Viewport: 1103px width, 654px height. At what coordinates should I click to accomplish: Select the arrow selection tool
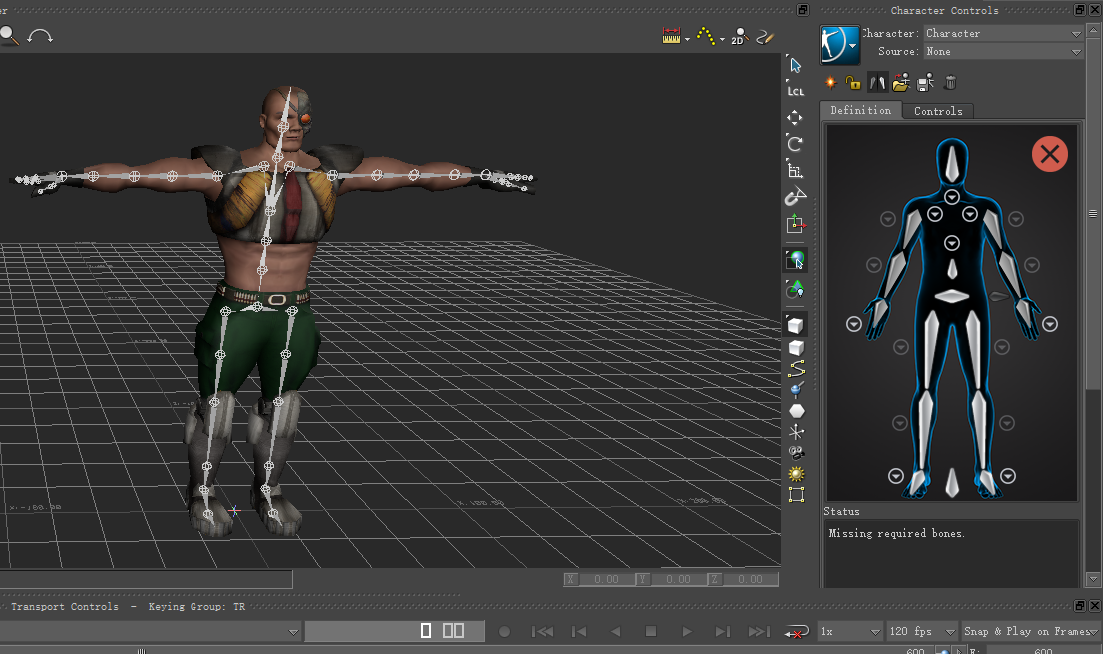point(796,65)
